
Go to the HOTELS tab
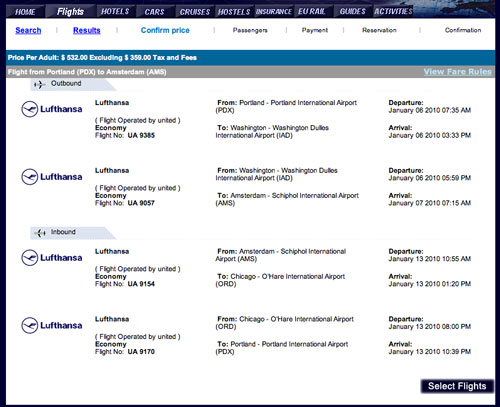115,12
